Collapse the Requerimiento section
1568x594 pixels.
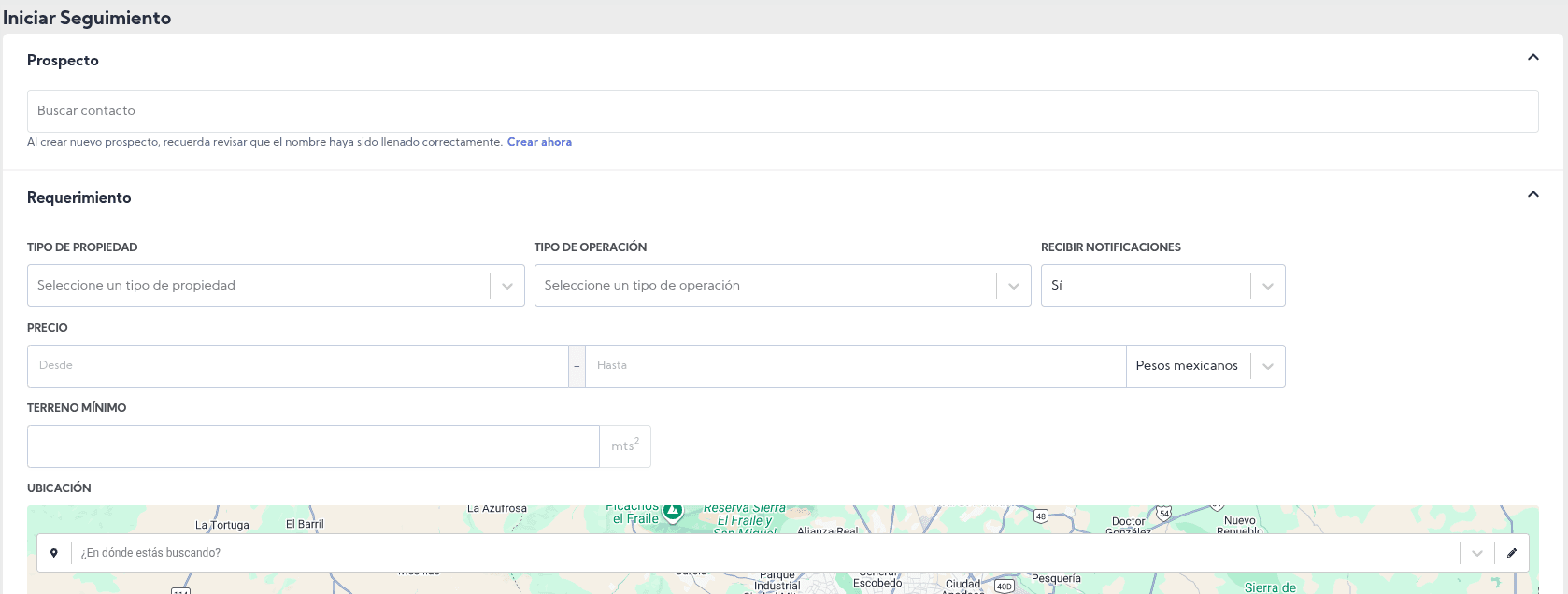1532,195
